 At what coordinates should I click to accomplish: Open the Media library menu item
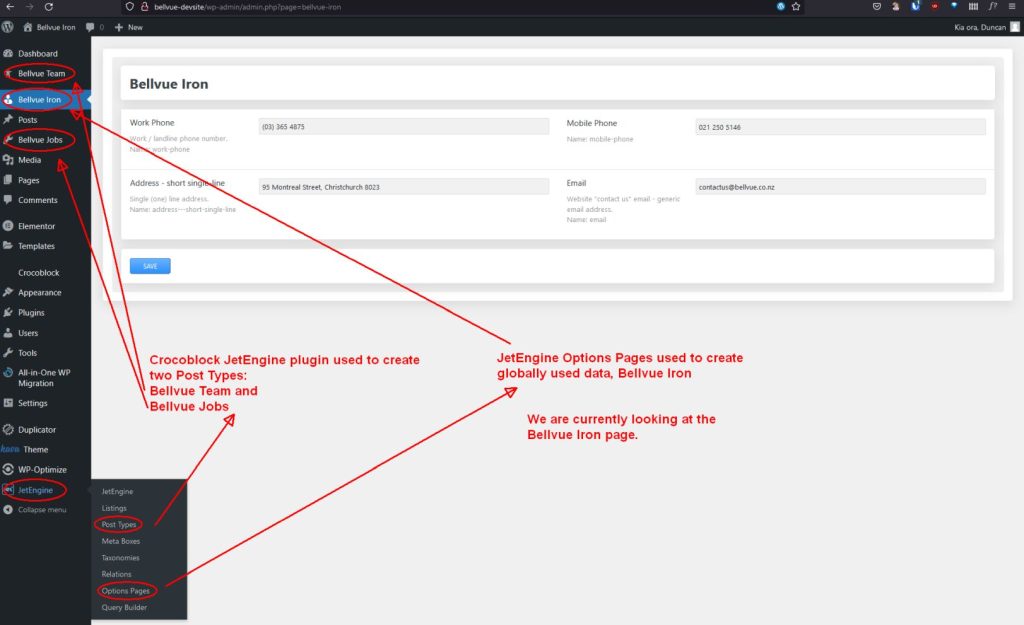pyautogui.click(x=29, y=160)
